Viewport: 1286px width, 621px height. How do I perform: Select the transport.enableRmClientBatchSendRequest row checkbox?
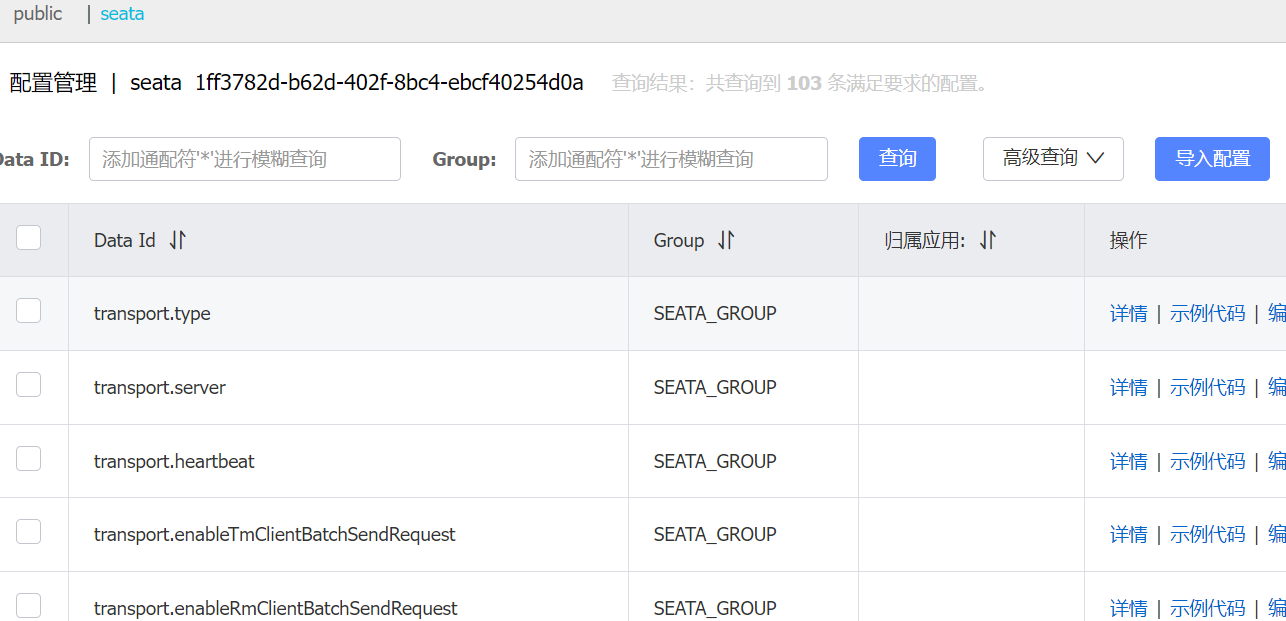point(29,605)
